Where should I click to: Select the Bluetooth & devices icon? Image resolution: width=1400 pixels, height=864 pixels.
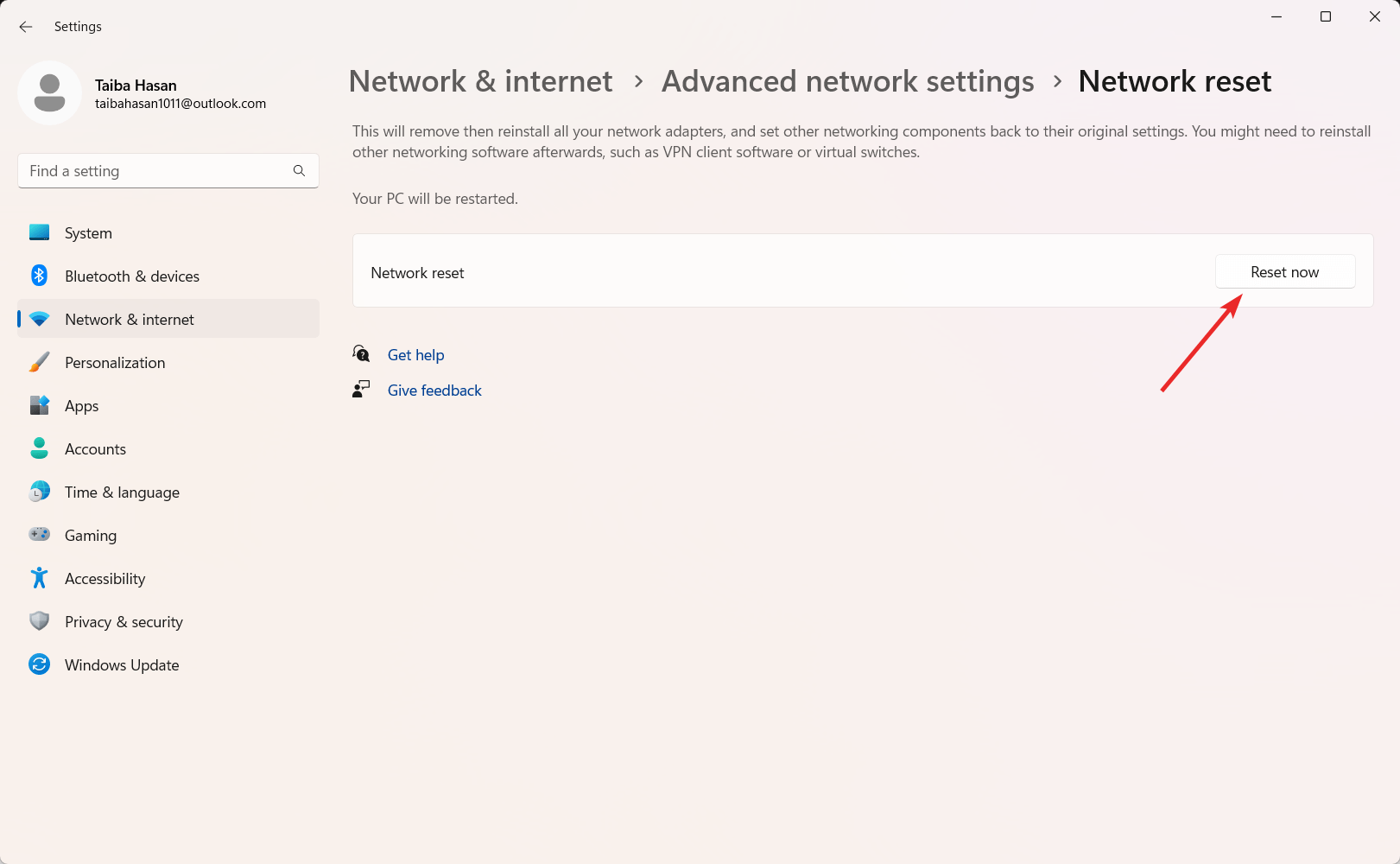click(x=40, y=276)
